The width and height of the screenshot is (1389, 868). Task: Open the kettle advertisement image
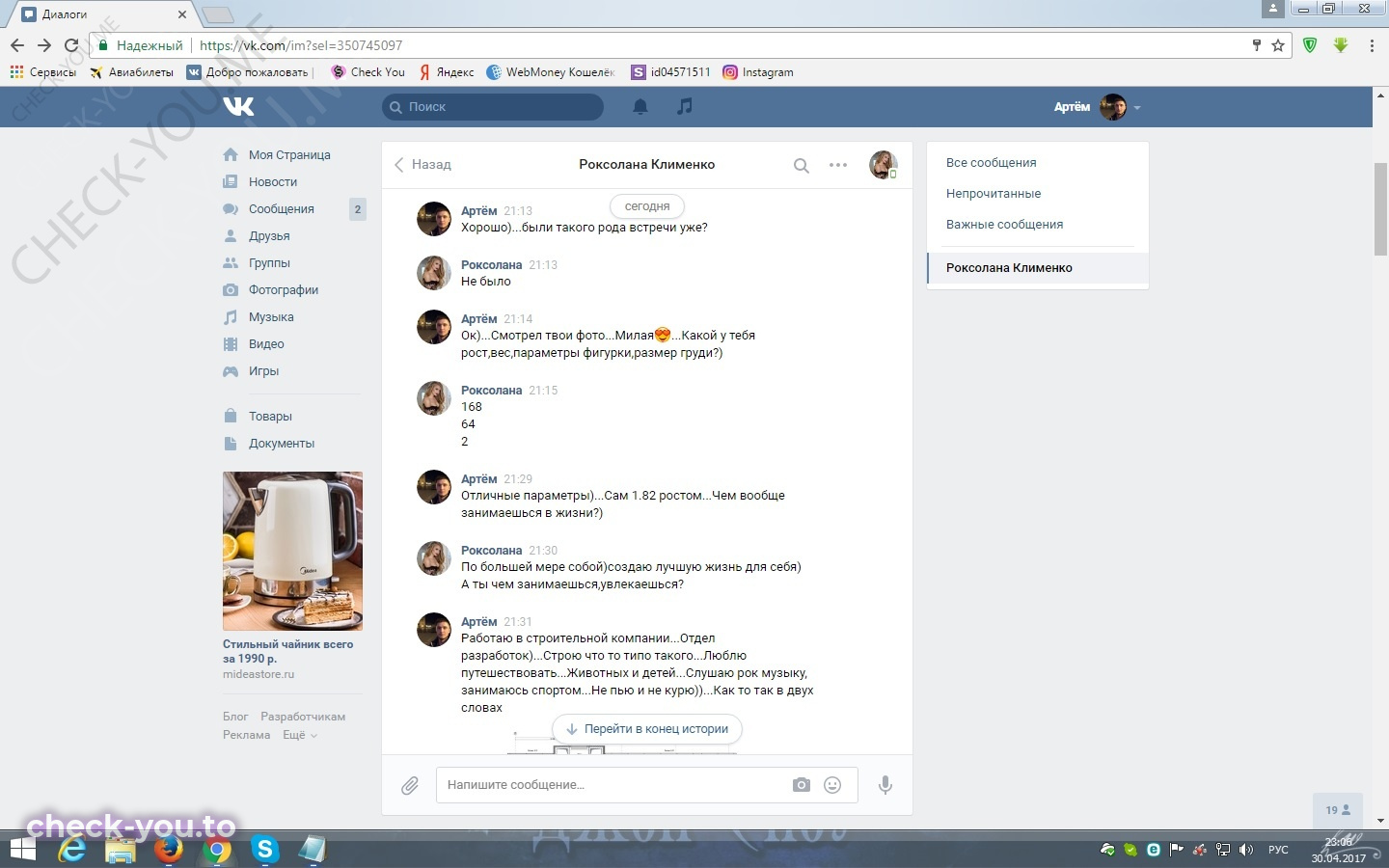292,551
